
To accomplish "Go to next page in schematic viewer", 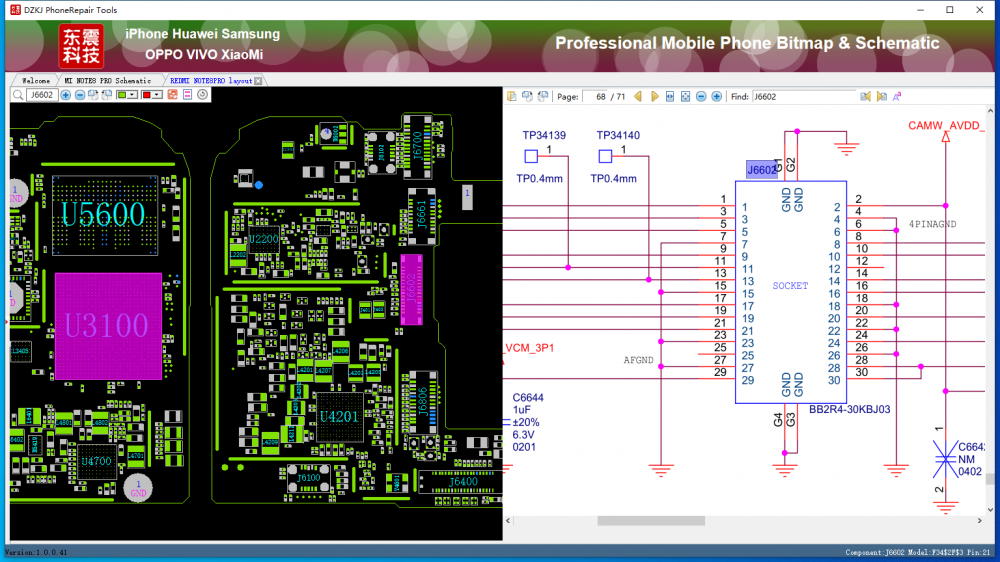I will tap(654, 97).
